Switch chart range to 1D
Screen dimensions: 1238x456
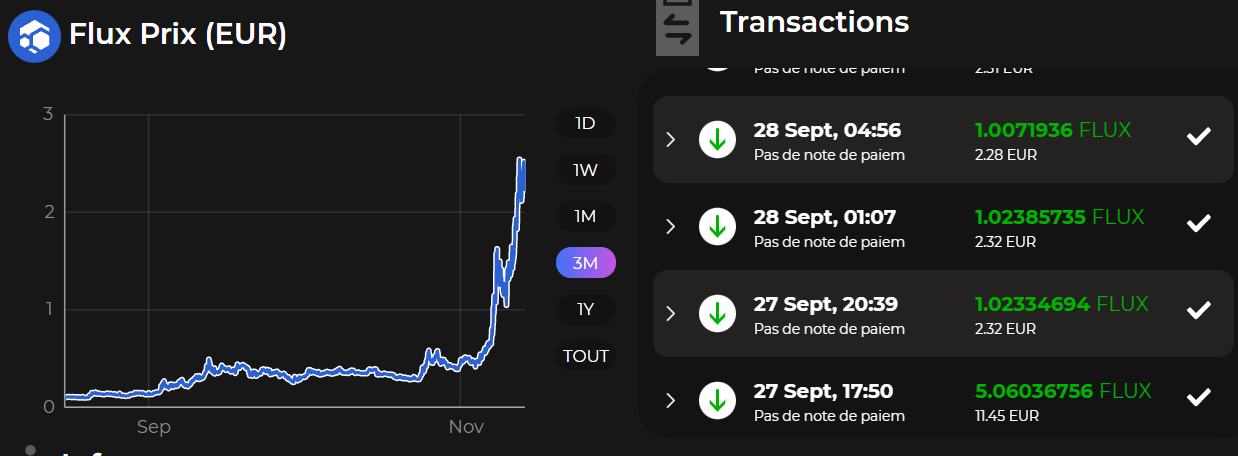coord(585,124)
